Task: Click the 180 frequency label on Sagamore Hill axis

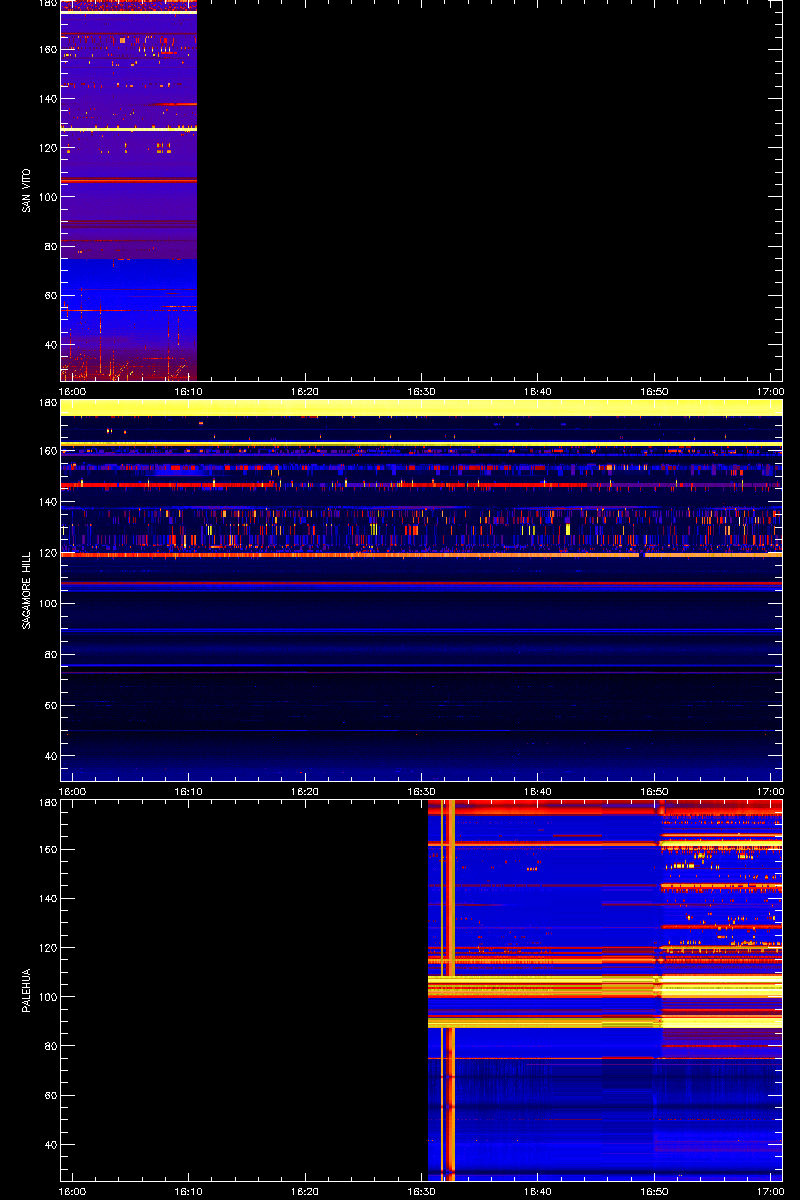Action: click(x=46, y=403)
